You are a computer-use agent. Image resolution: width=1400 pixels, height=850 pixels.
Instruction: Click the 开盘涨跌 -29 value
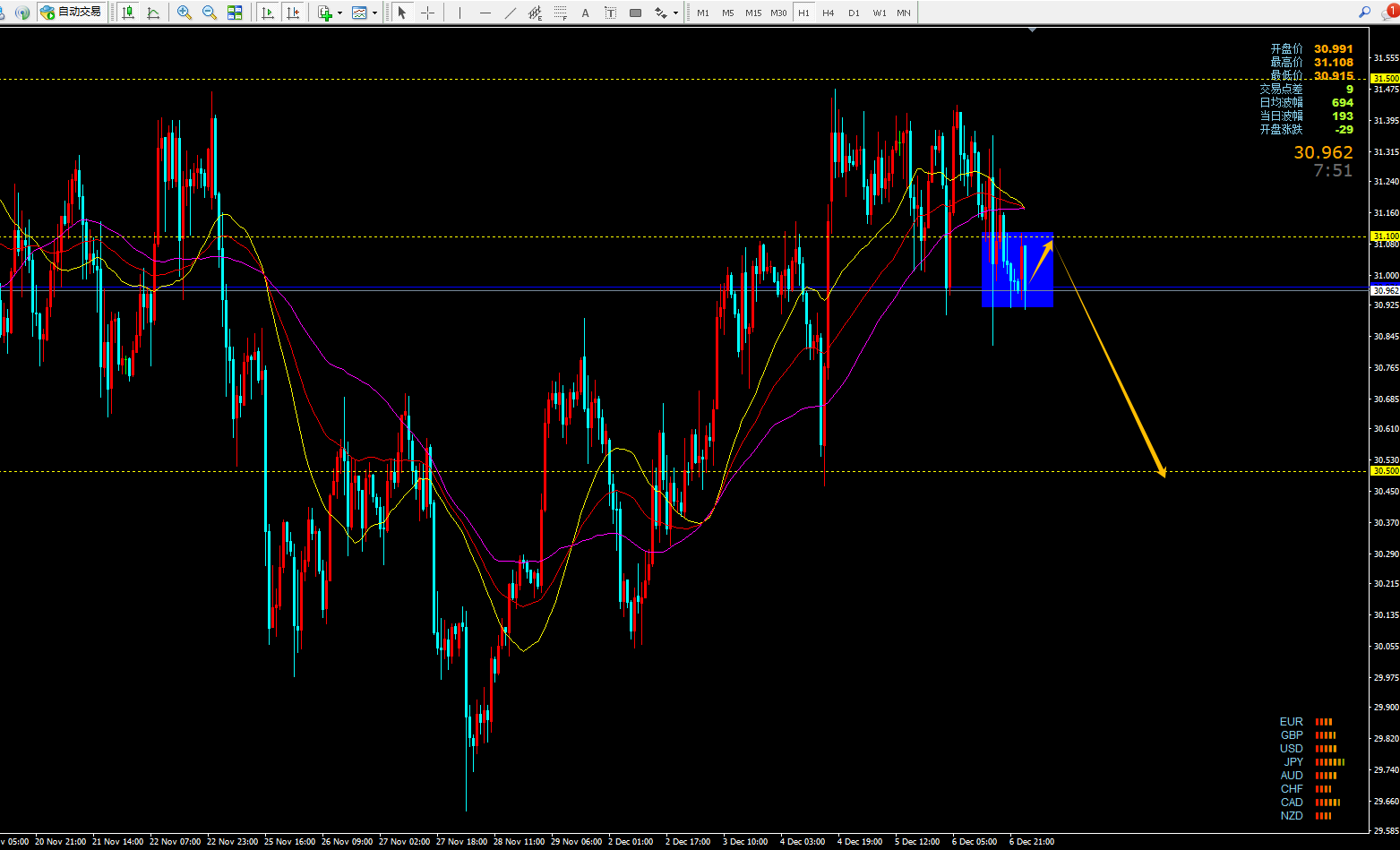point(1344,130)
